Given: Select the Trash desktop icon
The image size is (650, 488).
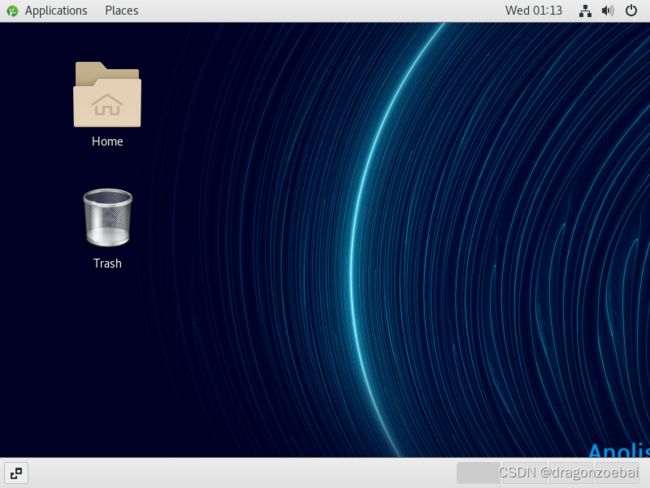Looking at the screenshot, I should 108,218.
